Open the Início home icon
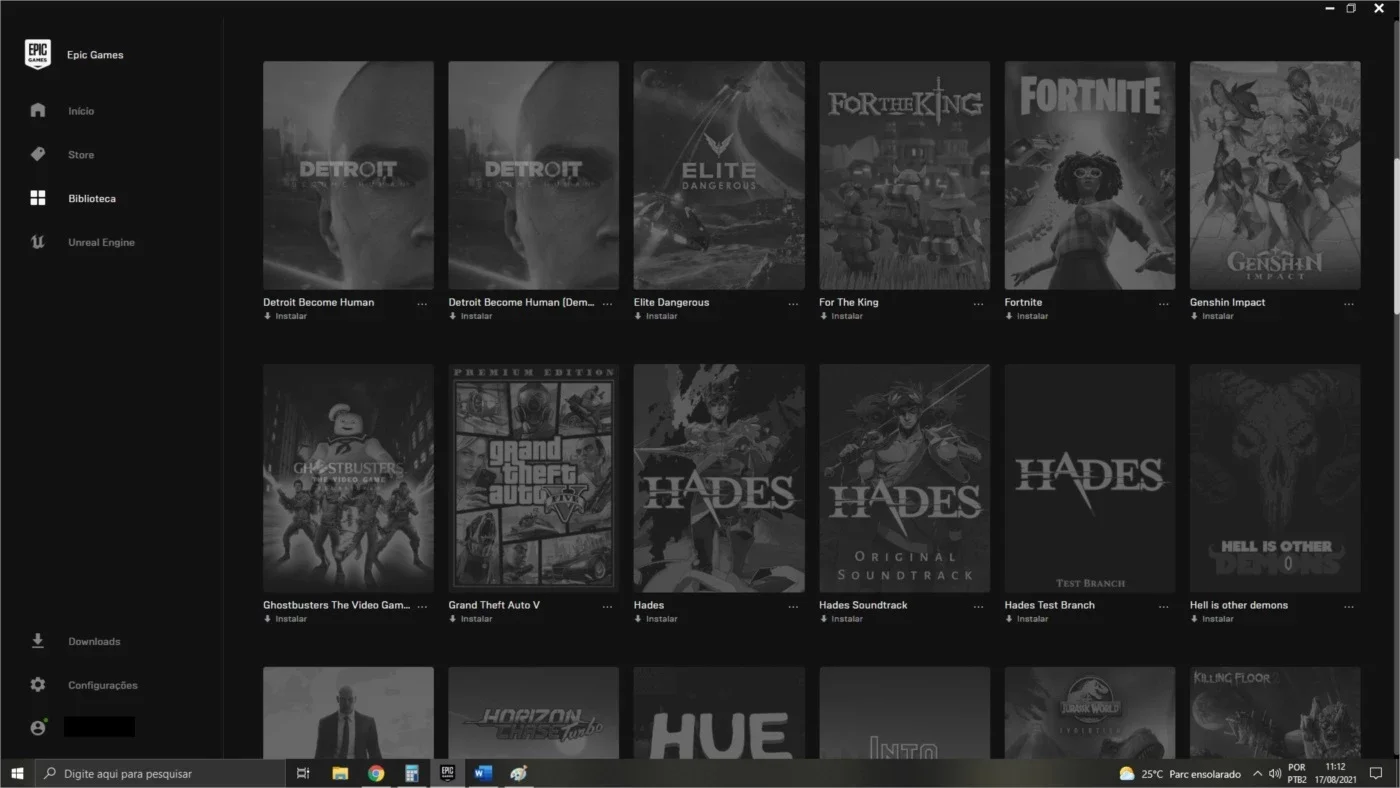This screenshot has width=1400, height=788. pyautogui.click(x=38, y=110)
